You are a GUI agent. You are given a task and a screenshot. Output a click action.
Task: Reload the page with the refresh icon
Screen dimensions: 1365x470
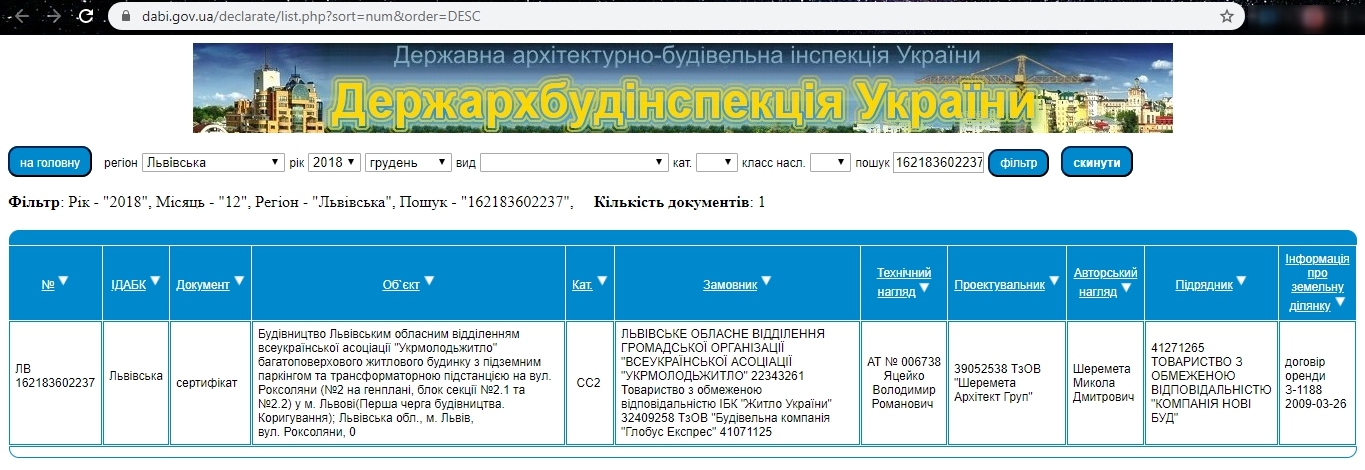pyautogui.click(x=87, y=16)
